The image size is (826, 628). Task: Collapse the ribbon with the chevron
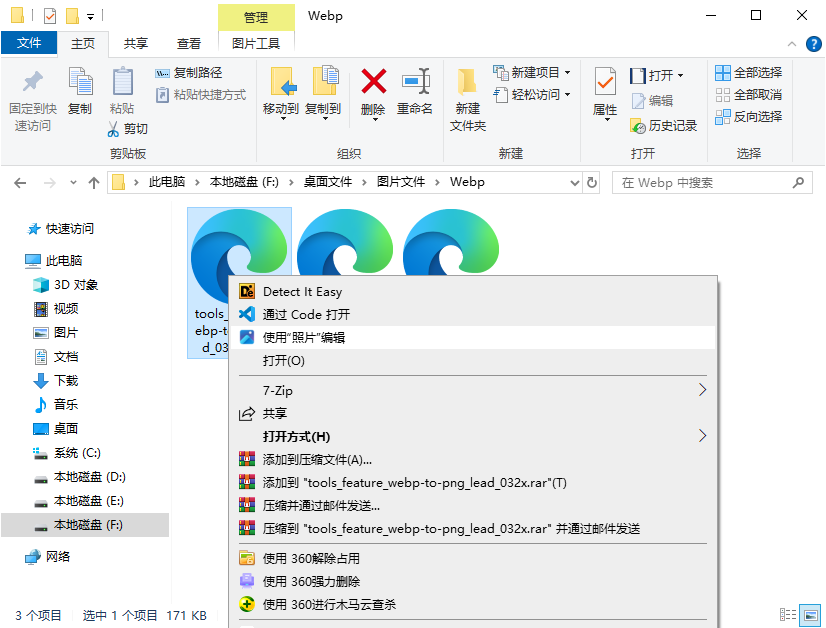[x=792, y=44]
